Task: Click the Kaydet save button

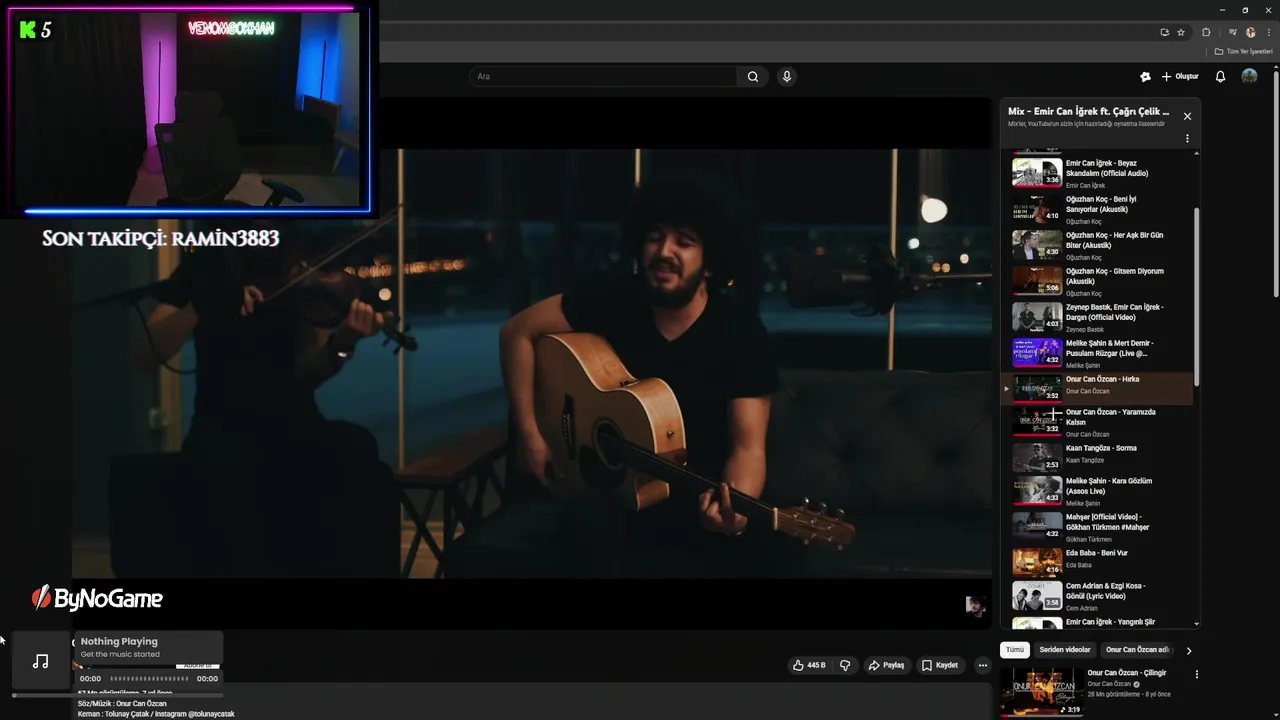Action: (940, 665)
